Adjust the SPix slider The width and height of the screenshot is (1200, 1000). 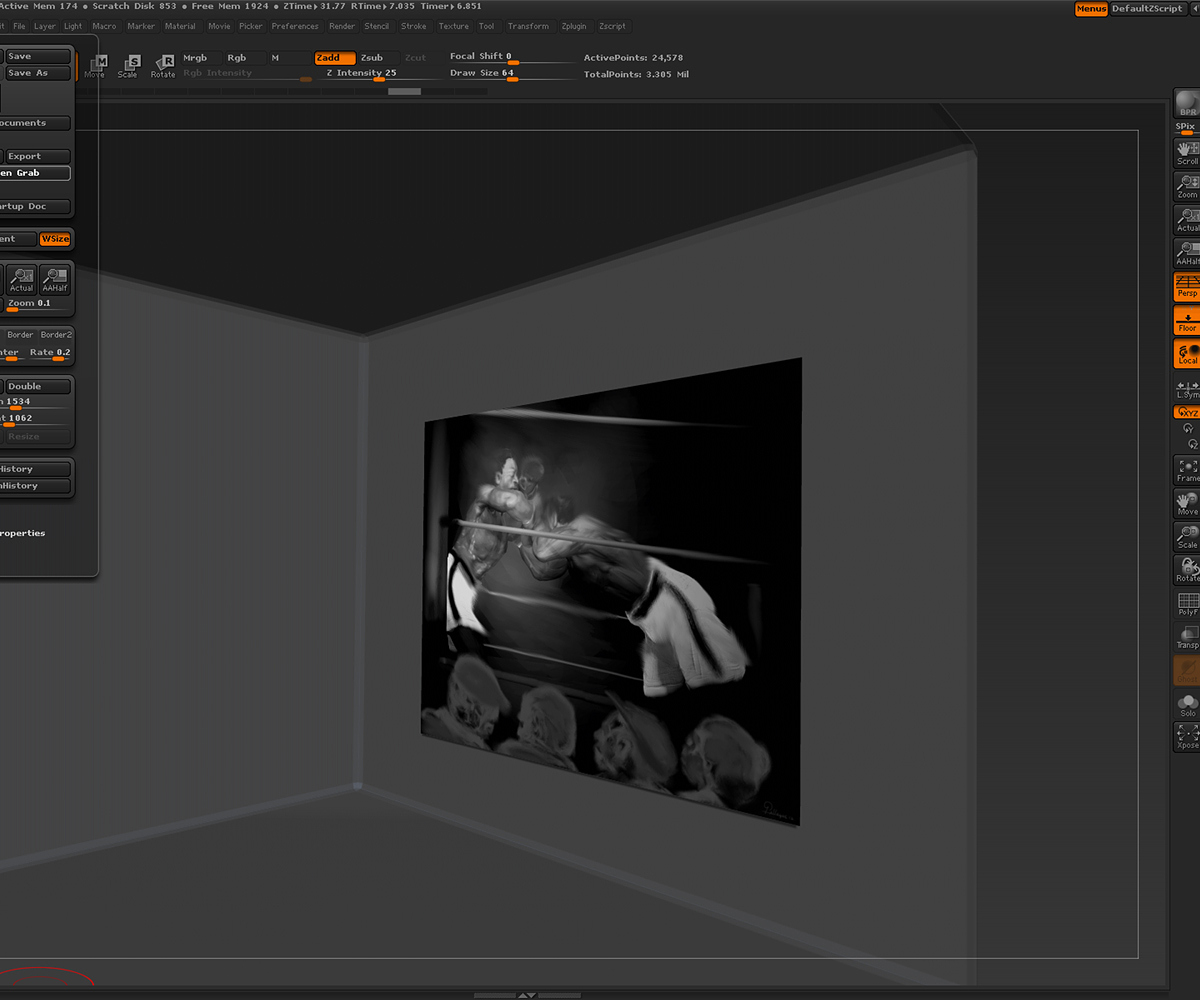1187,128
